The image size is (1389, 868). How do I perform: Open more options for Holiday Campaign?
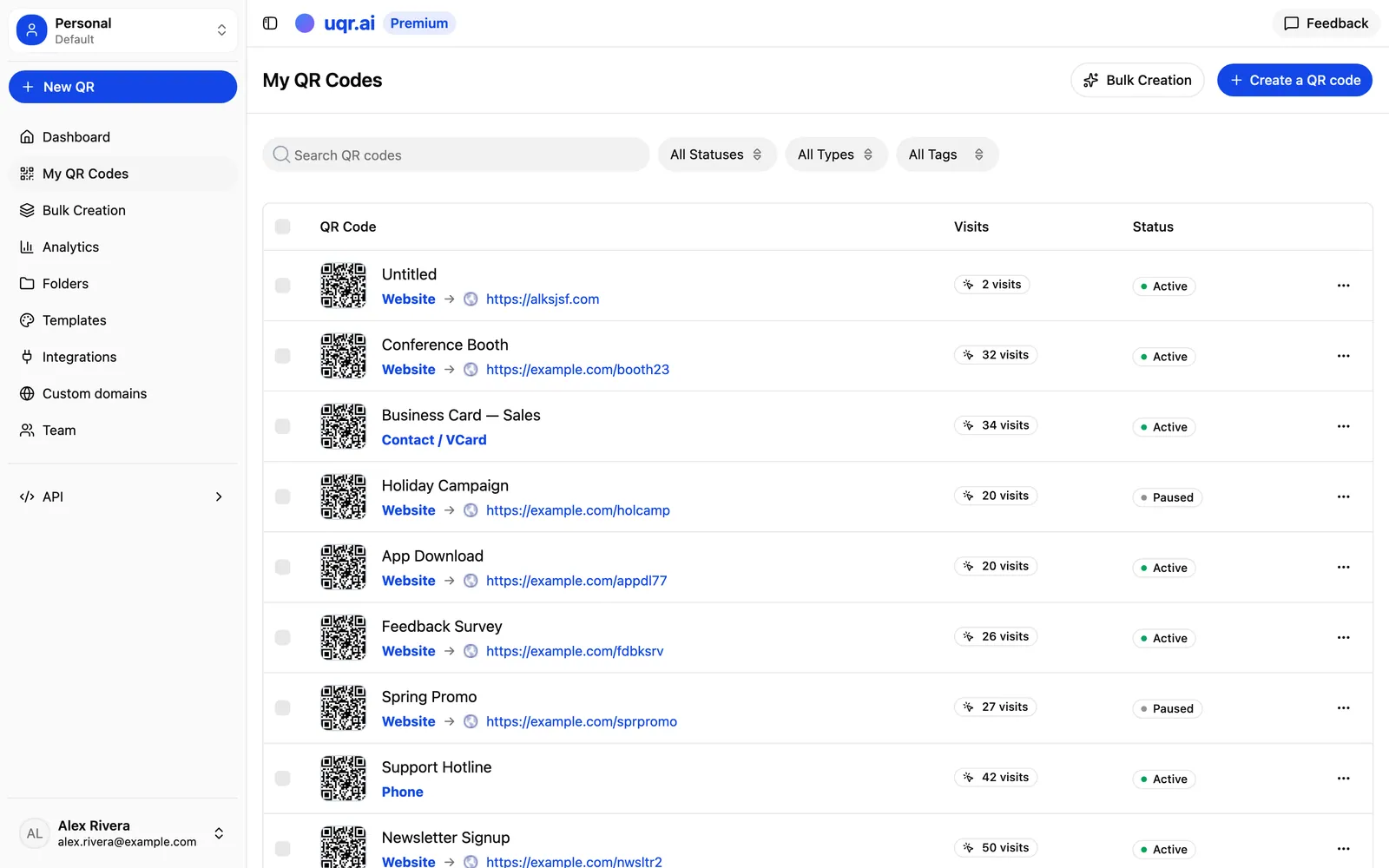[x=1343, y=496]
